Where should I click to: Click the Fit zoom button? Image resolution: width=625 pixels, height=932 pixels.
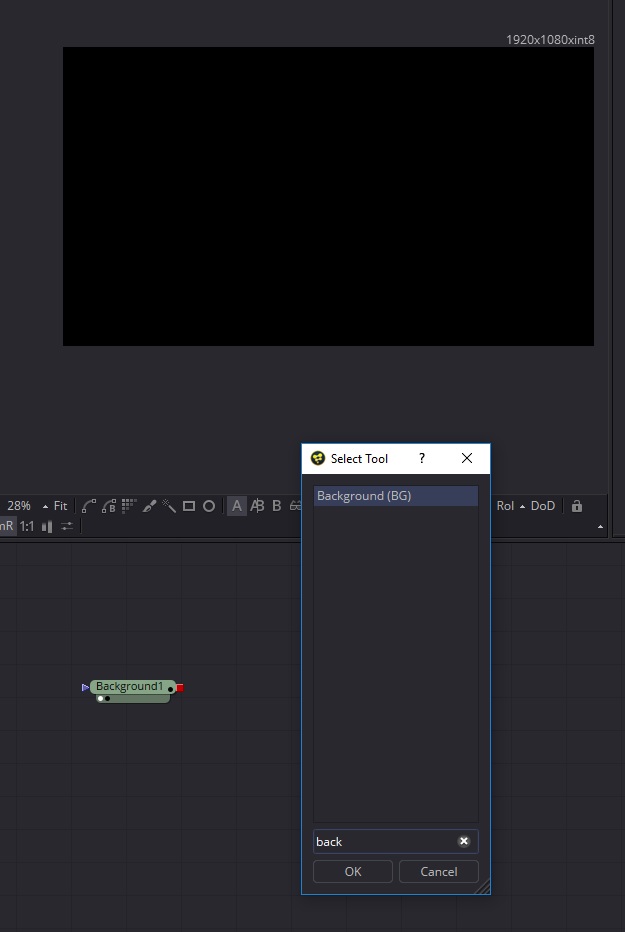(60, 506)
